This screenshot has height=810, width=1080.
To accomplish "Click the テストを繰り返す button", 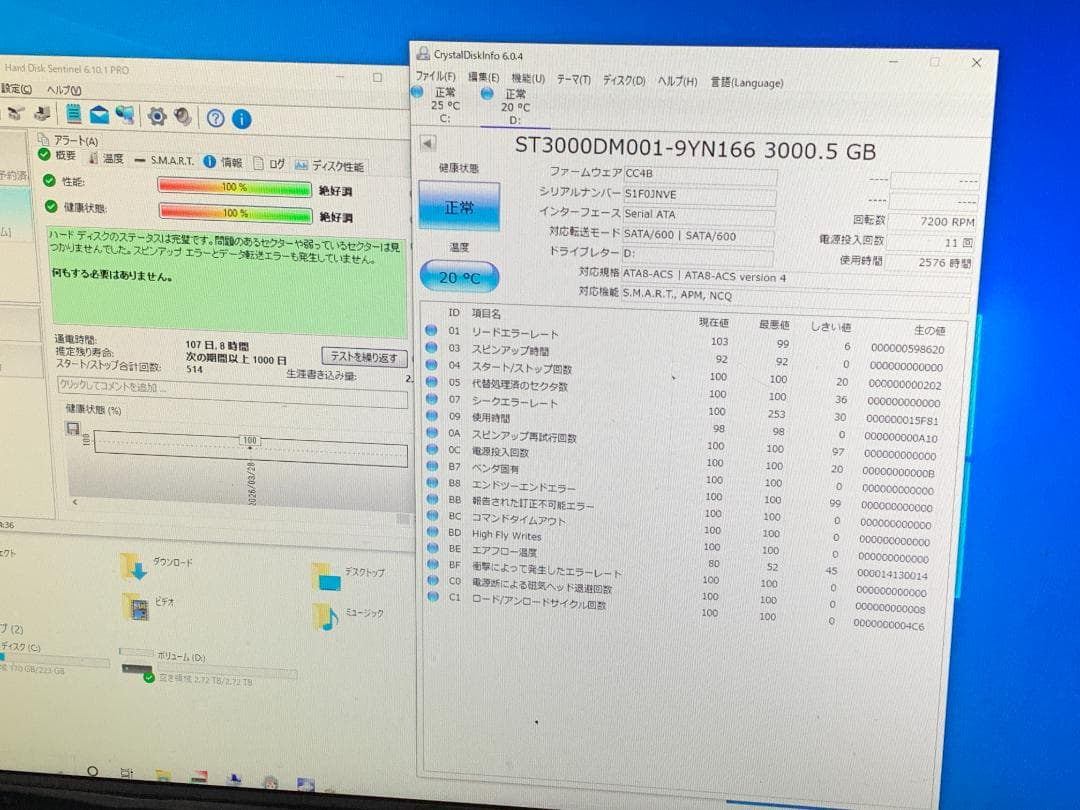I will [364, 357].
